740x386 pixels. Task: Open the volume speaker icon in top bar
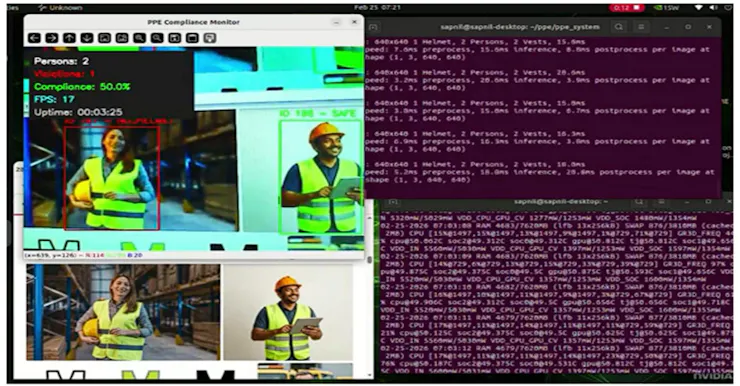click(x=714, y=8)
